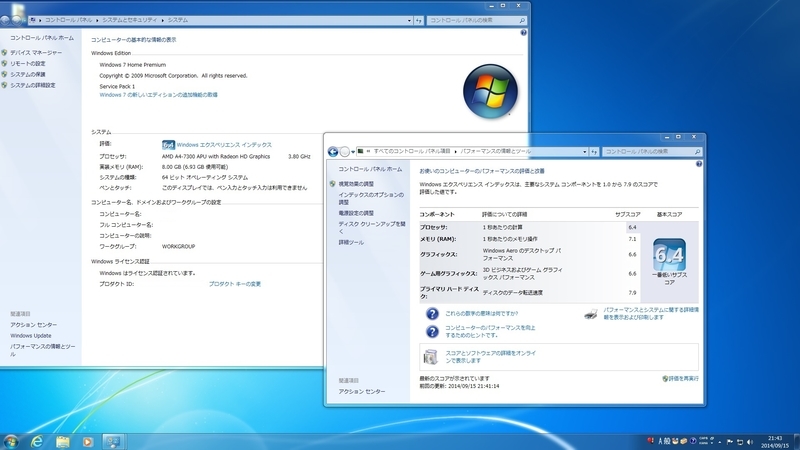Image resolution: width=800 pixels, height=450 pixels.
Task: Open 電源設定の調整 link
Action: click(x=356, y=213)
